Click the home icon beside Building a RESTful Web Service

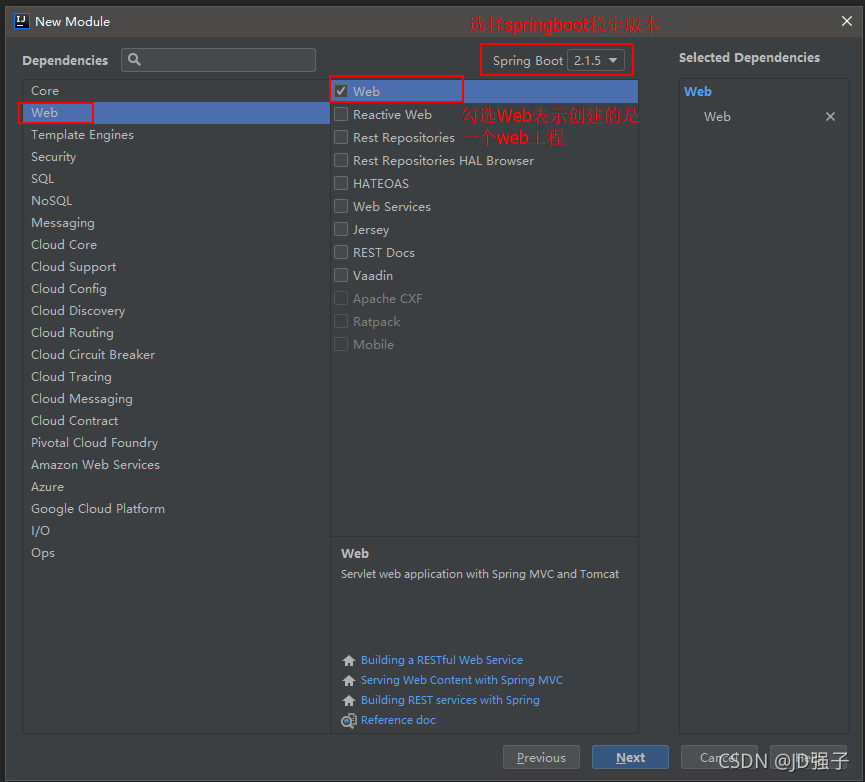pos(348,661)
